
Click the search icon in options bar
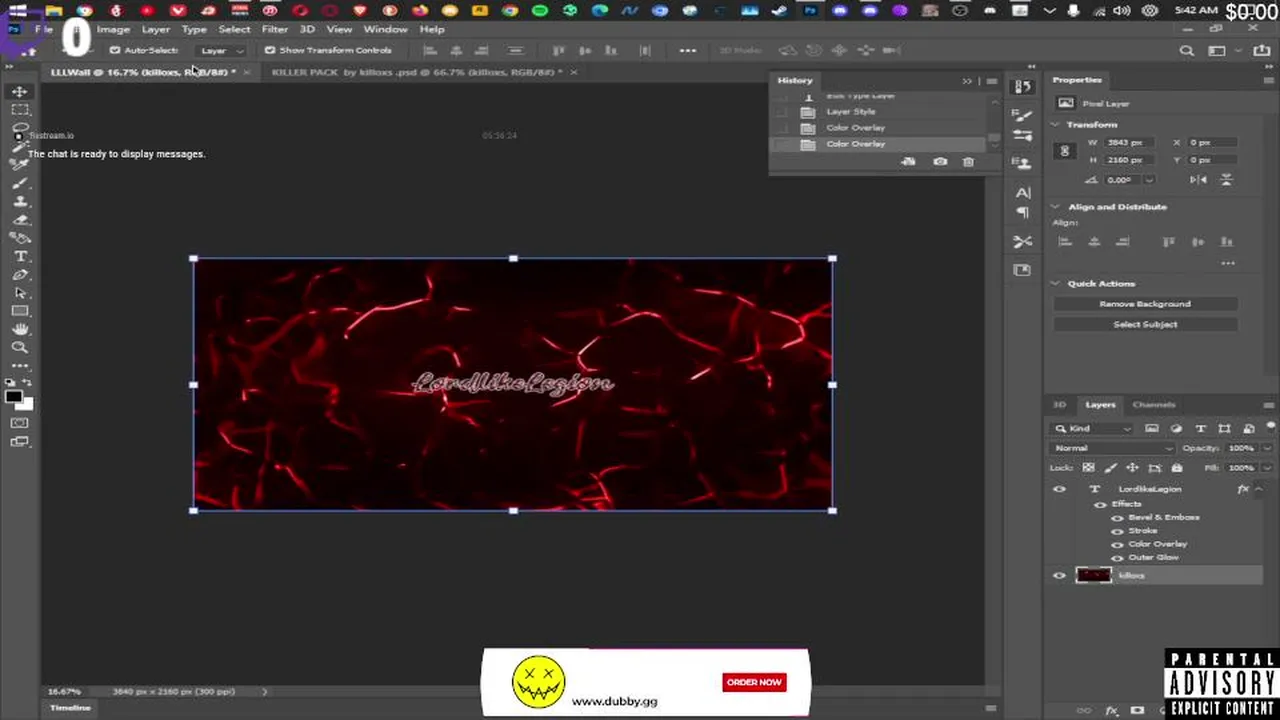pyautogui.click(x=1187, y=50)
